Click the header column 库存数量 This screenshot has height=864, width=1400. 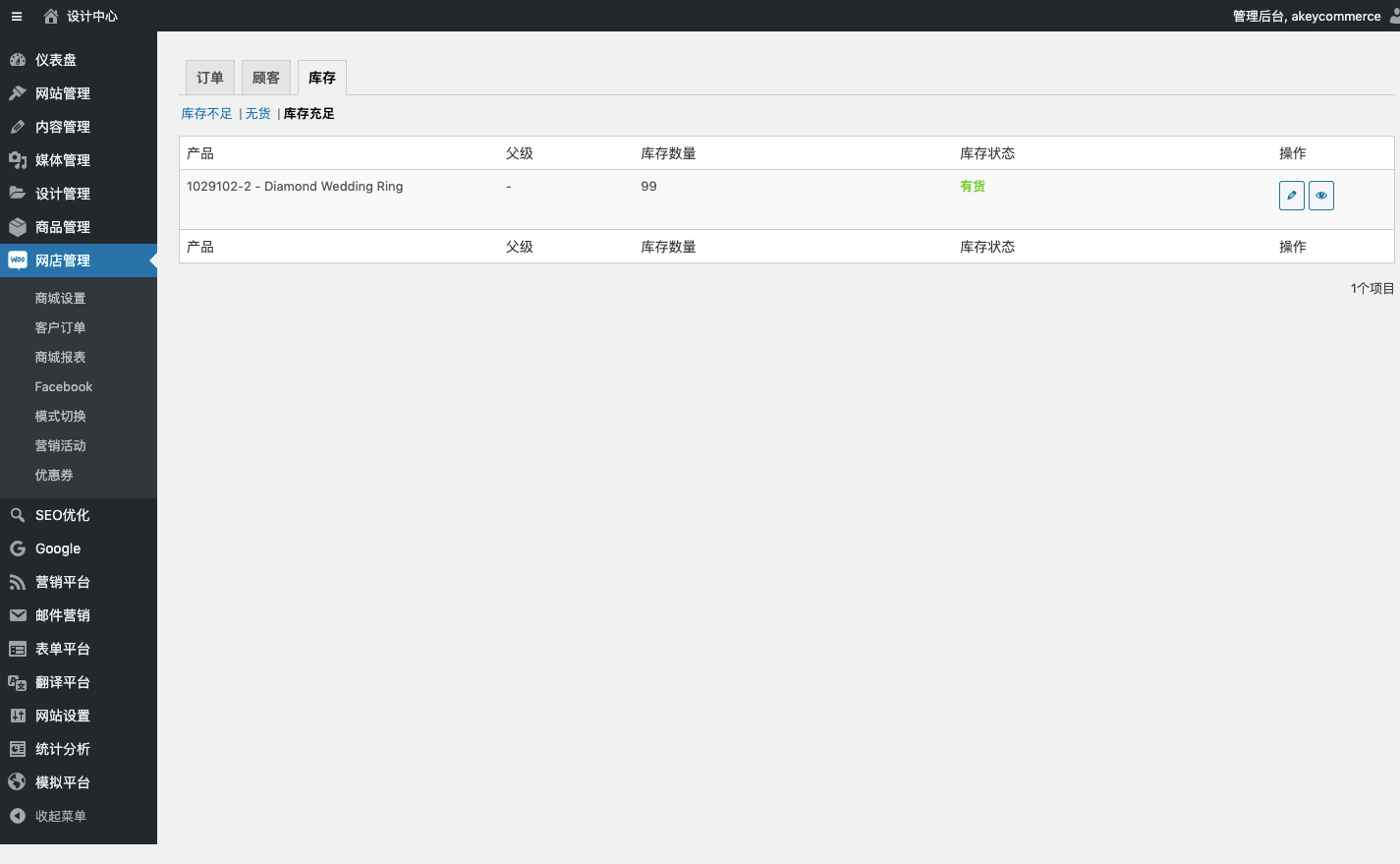click(668, 153)
